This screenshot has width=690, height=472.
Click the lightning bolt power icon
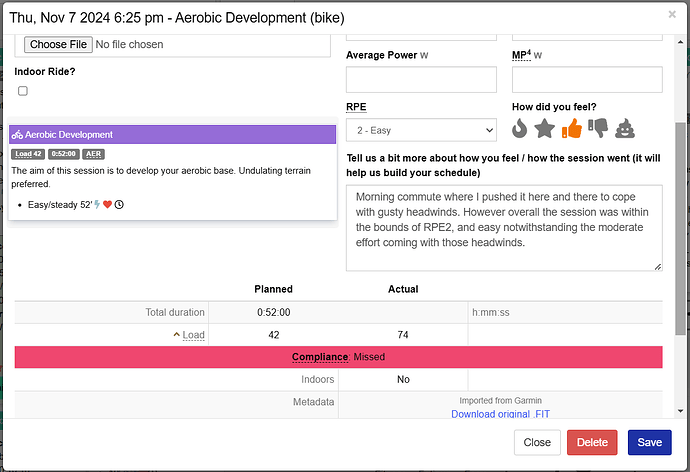pyautogui.click(x=97, y=205)
